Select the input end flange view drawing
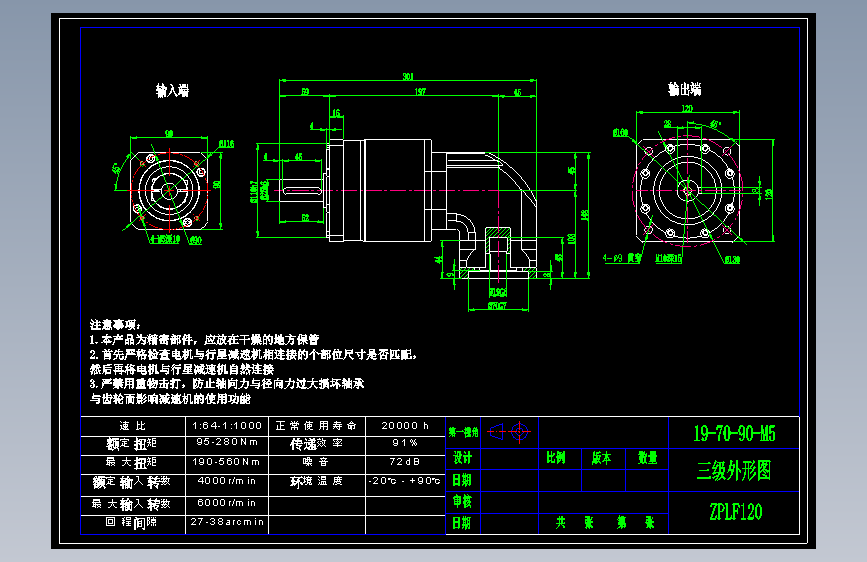The width and height of the screenshot is (867, 562). point(170,190)
